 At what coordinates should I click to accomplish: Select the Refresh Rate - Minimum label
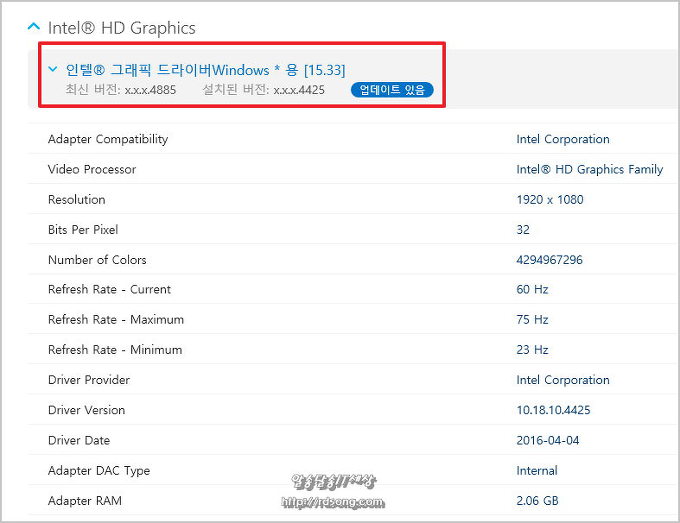(115, 350)
